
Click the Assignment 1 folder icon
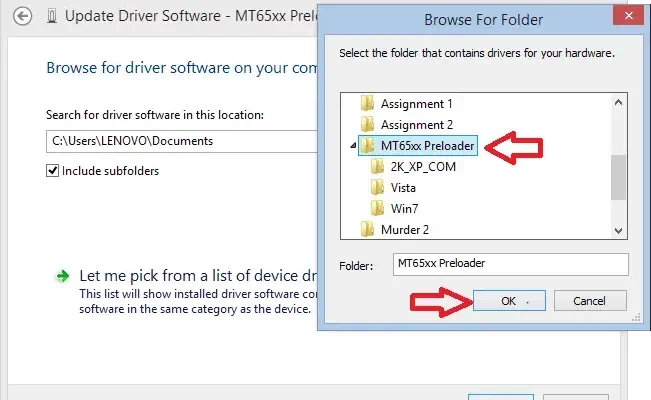pyautogui.click(x=367, y=103)
